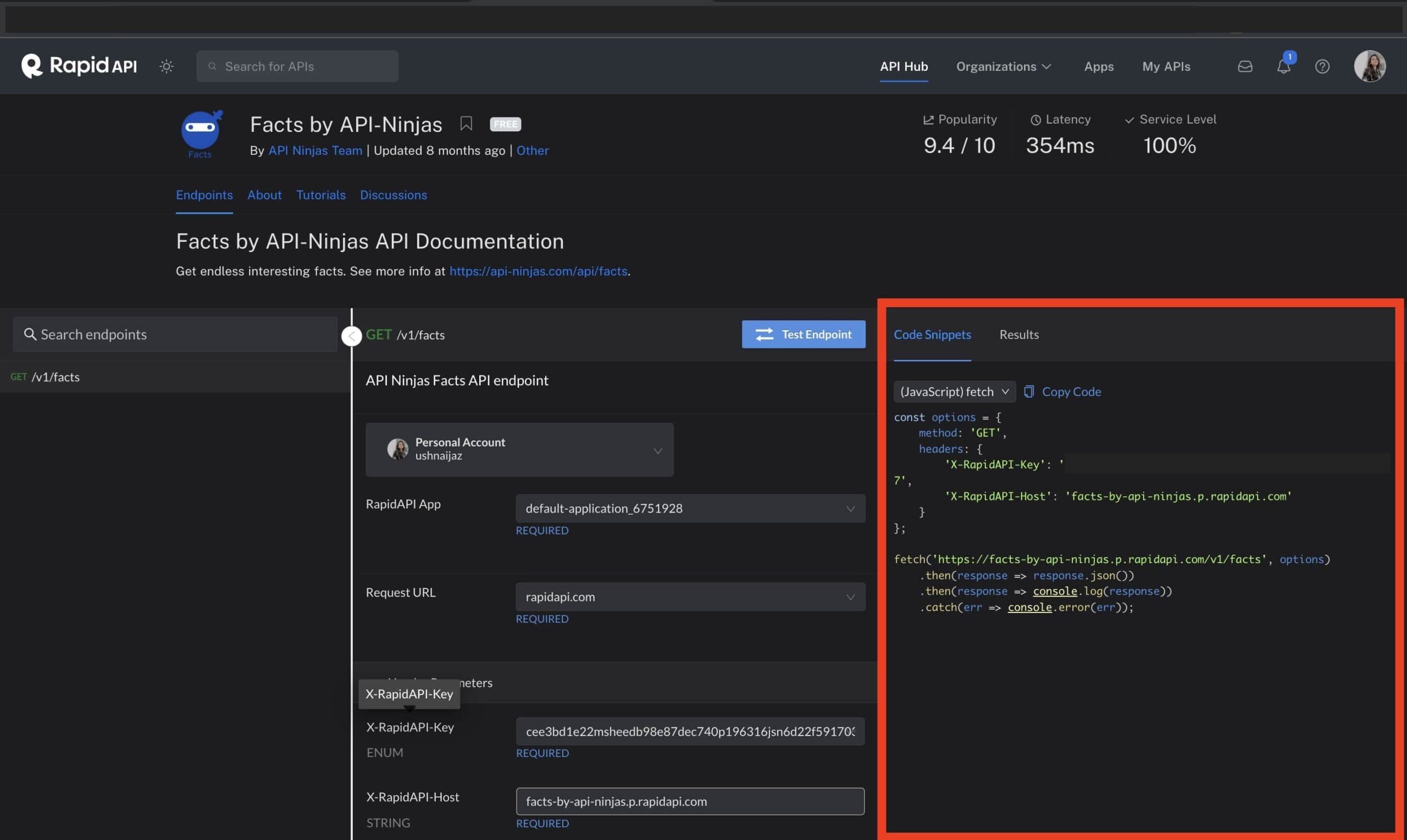
Task: Click the Copy Code icon button
Action: 1029,391
